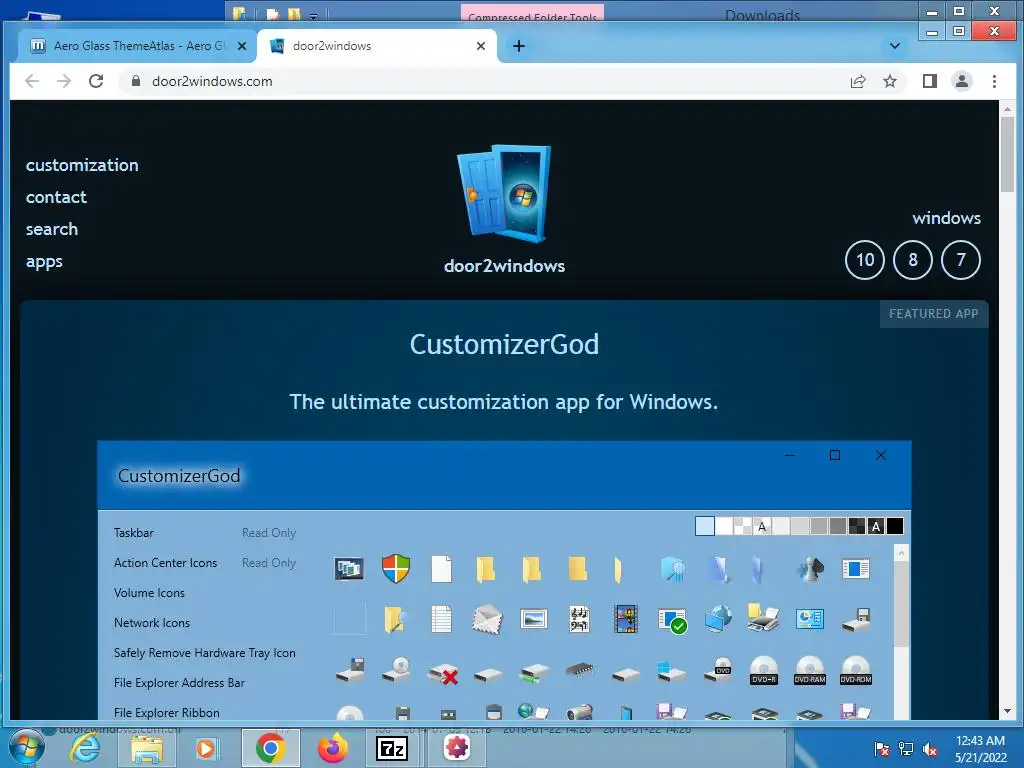Click the film strip video icon
Image resolution: width=1024 pixels, height=768 pixels.
click(626, 619)
